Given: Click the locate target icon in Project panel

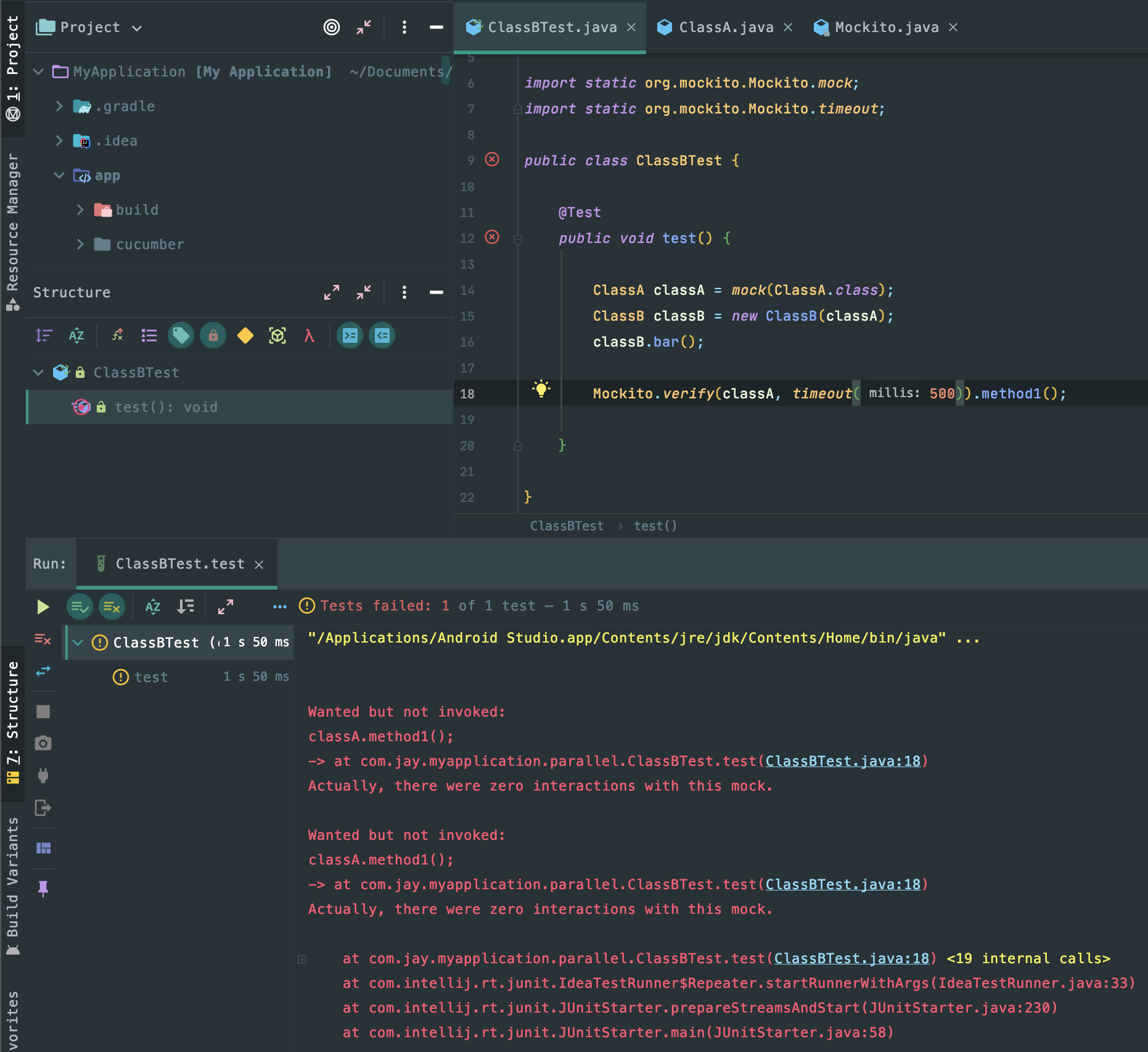Looking at the screenshot, I should coord(332,27).
